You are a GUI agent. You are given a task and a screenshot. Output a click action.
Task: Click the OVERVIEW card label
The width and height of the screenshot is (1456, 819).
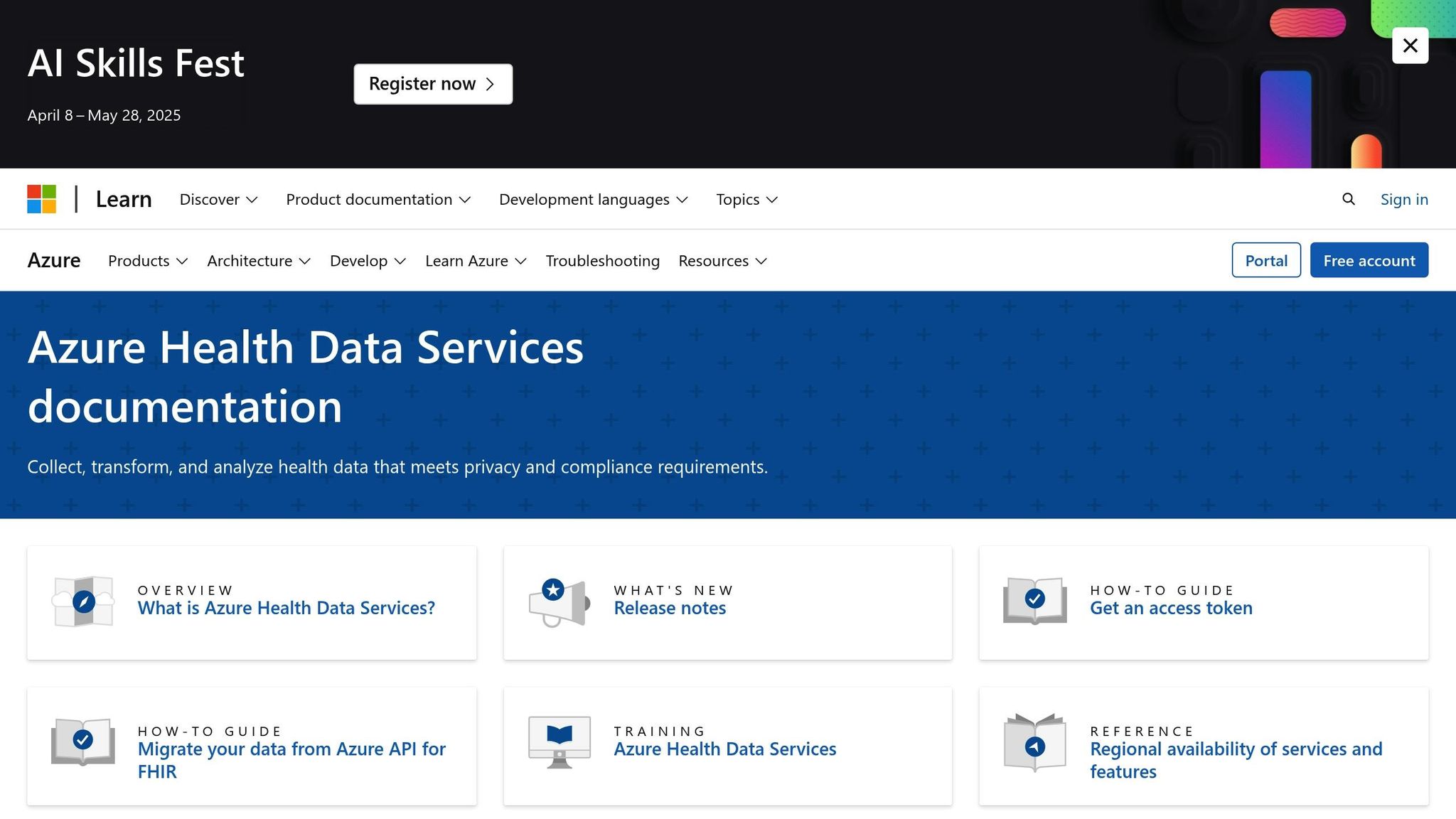pos(185,590)
